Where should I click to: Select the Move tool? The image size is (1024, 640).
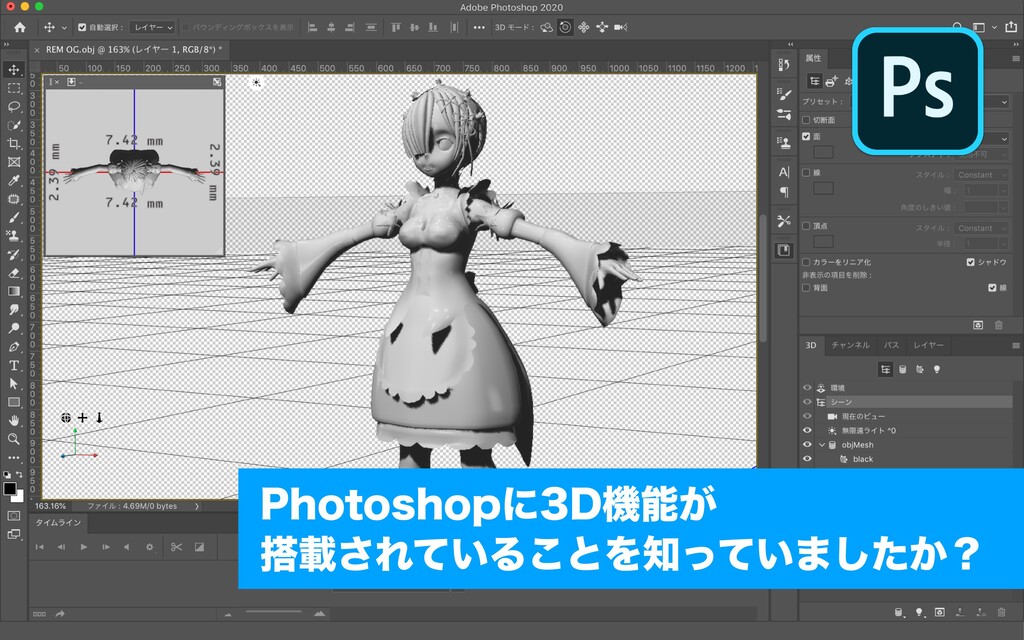click(14, 69)
